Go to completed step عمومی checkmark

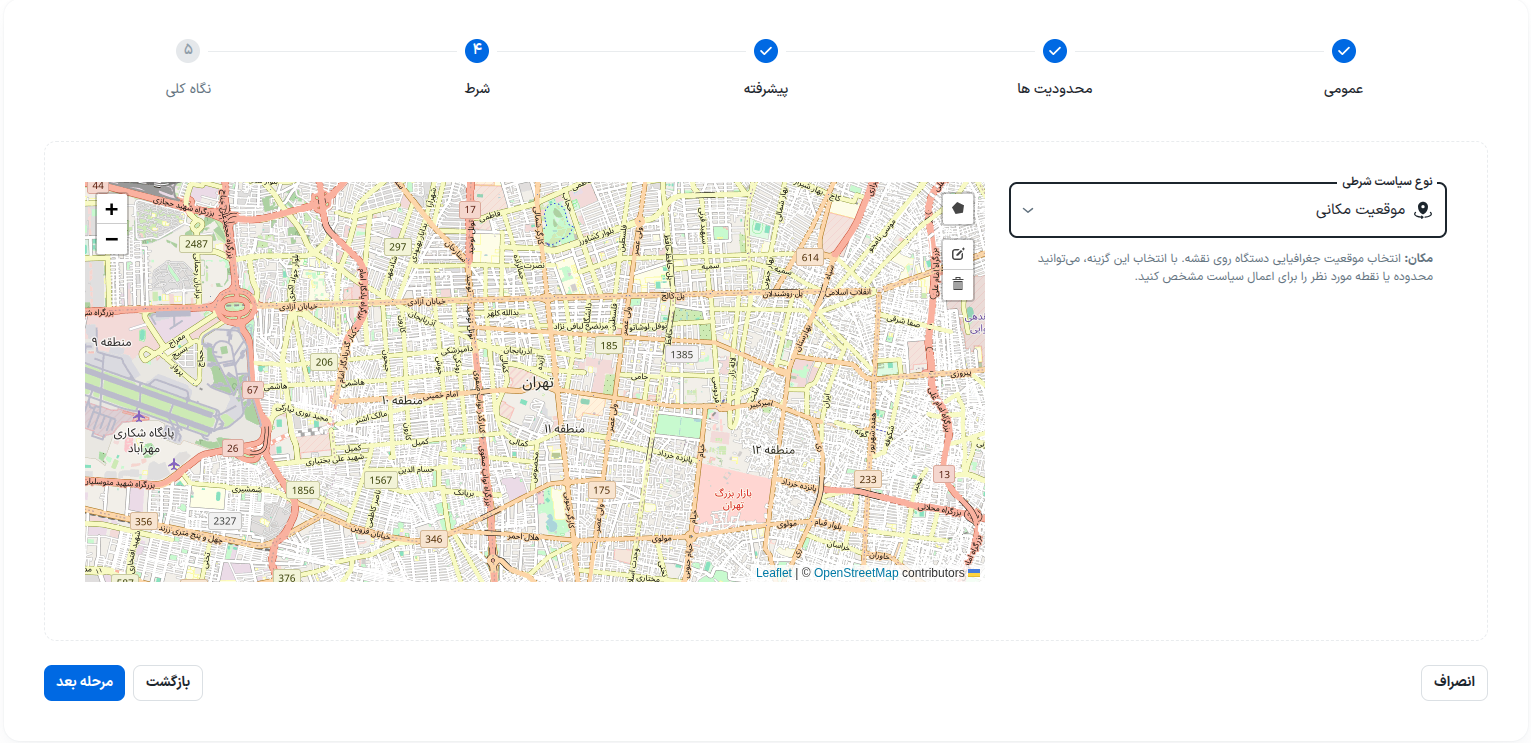click(x=1343, y=51)
